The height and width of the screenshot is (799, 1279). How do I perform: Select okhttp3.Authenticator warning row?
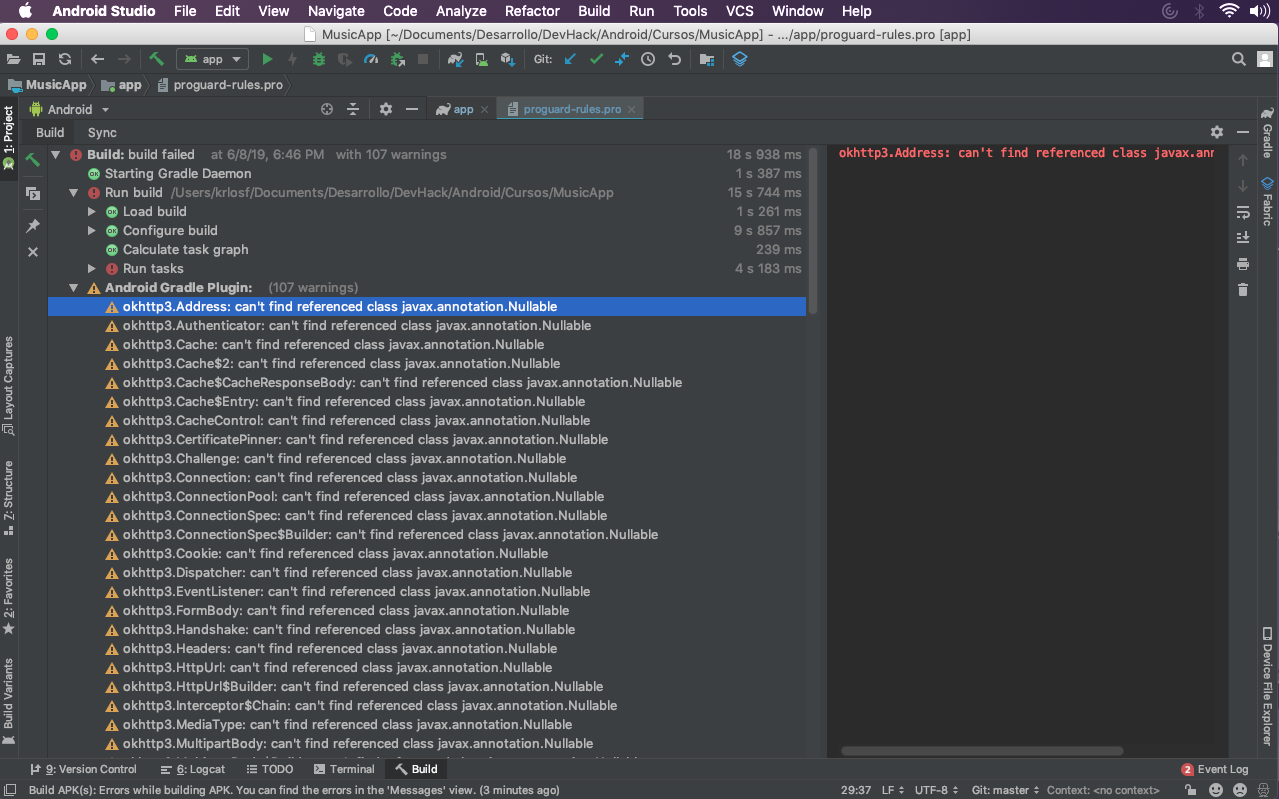(x=427, y=326)
